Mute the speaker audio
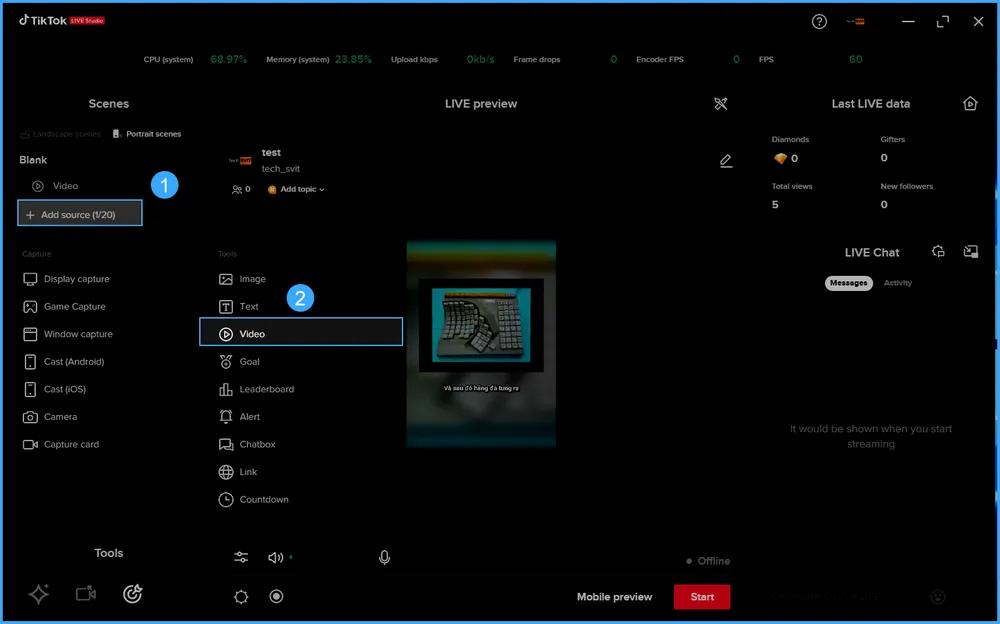This screenshot has height=624, width=1000. click(276, 557)
